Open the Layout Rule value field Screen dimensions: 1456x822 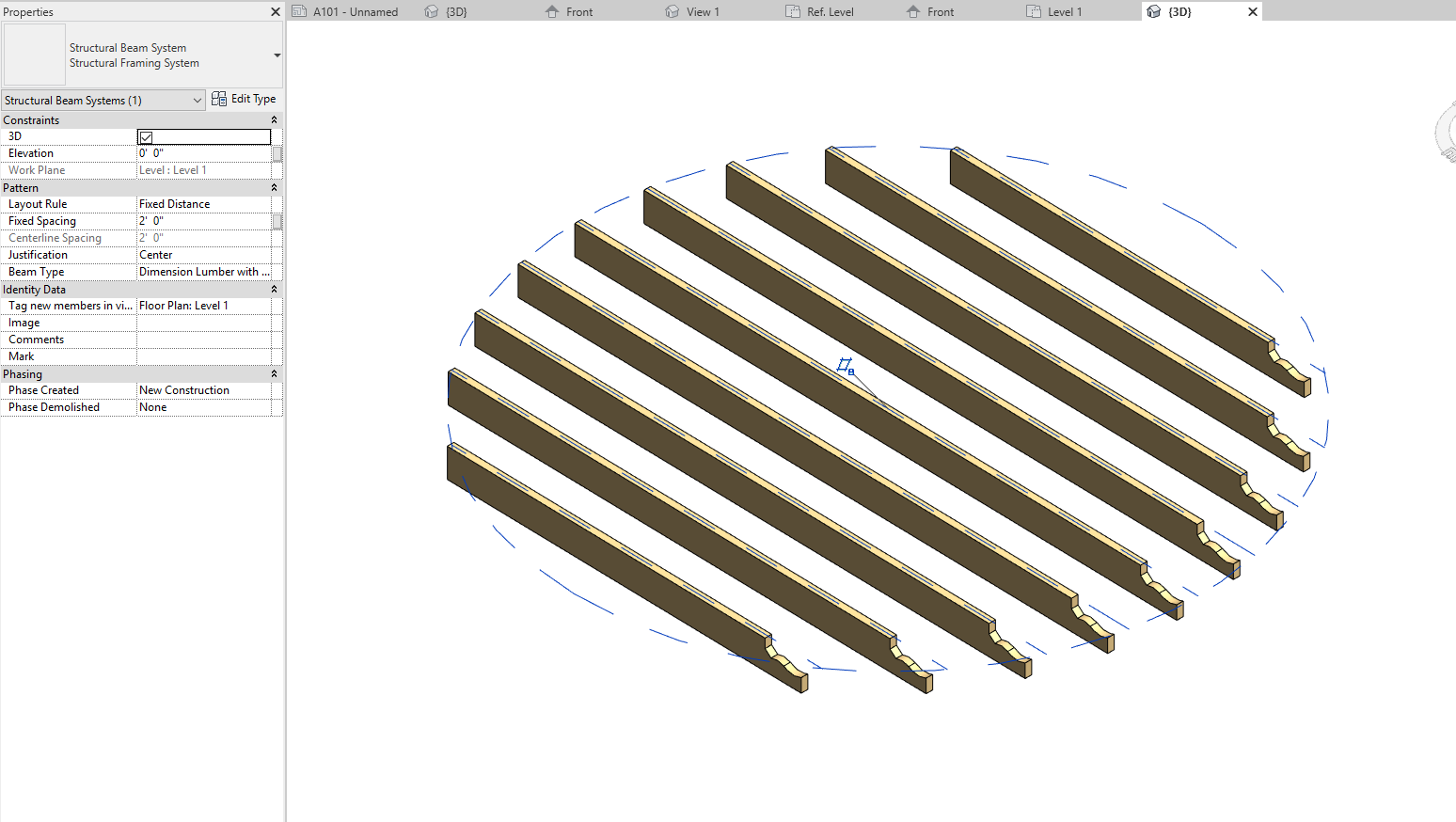(x=202, y=203)
